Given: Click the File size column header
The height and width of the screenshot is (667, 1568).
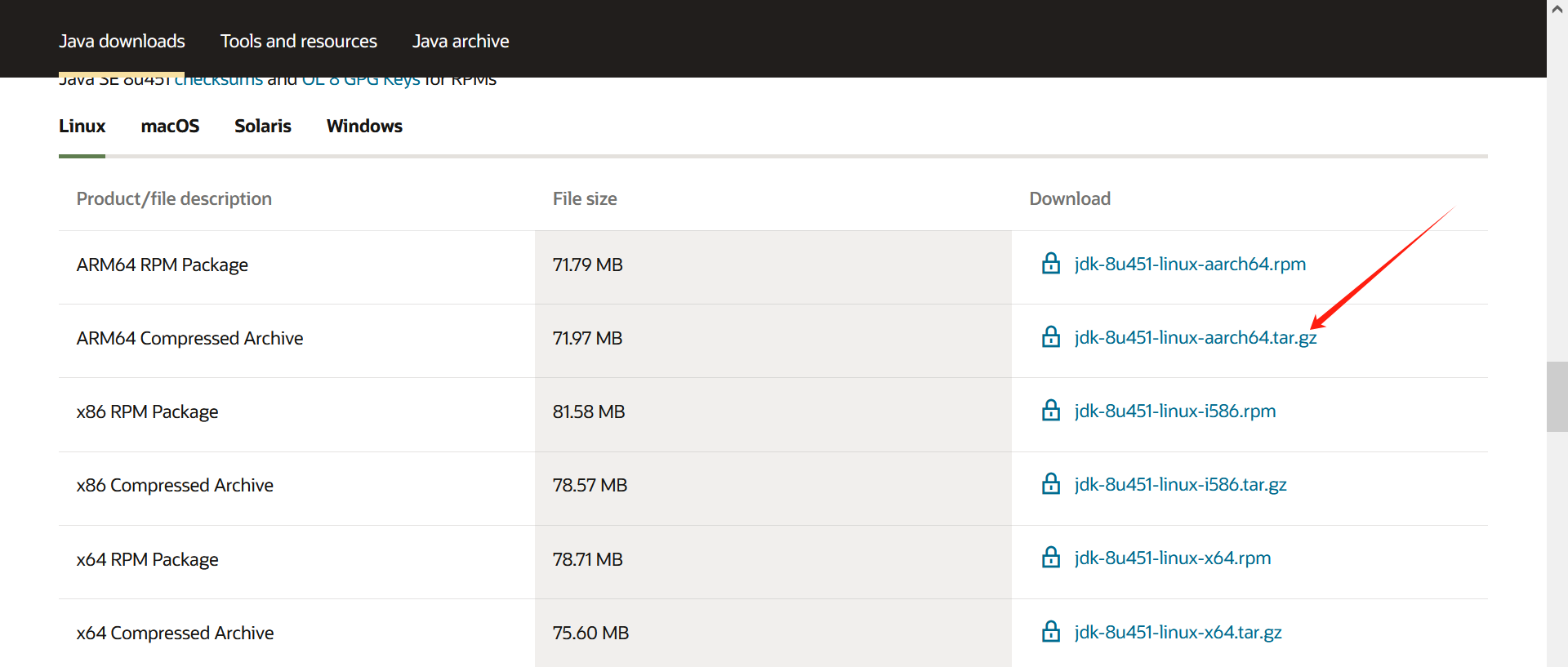Looking at the screenshot, I should pyautogui.click(x=585, y=198).
